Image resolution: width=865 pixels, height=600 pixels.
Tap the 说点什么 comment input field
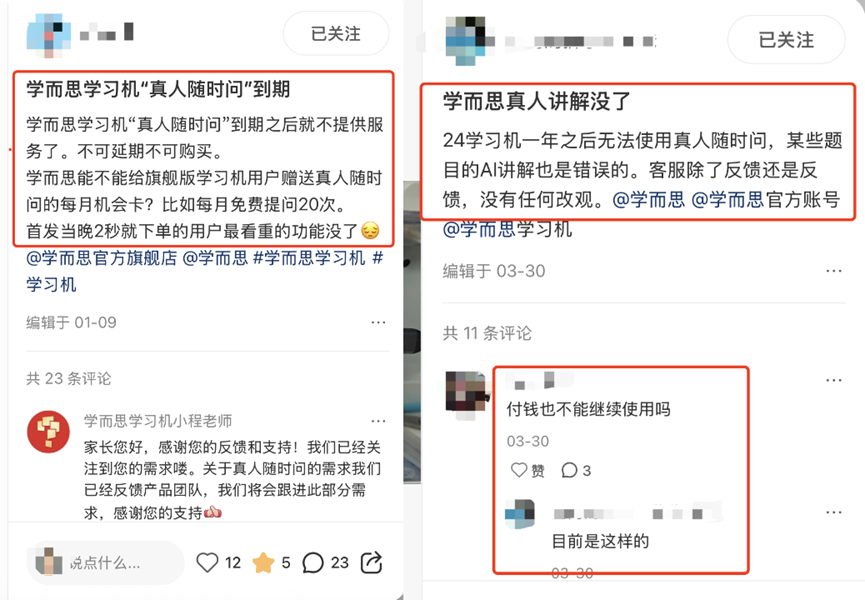pos(105,562)
